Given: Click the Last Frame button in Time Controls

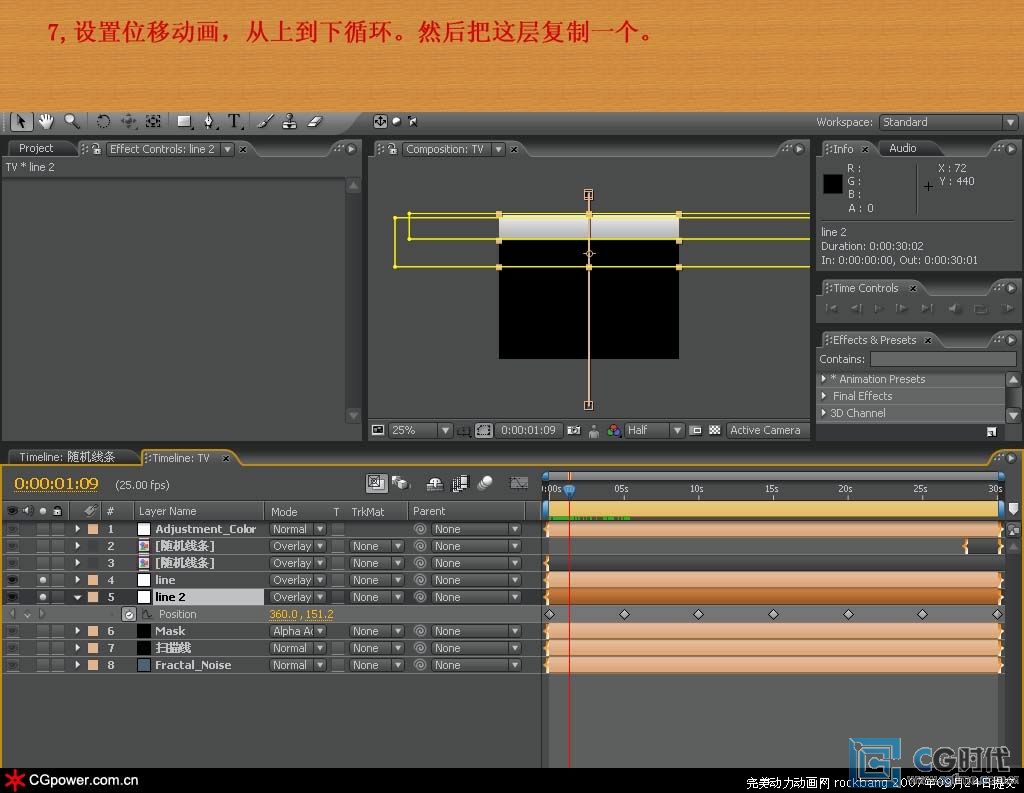Looking at the screenshot, I should coord(927,308).
